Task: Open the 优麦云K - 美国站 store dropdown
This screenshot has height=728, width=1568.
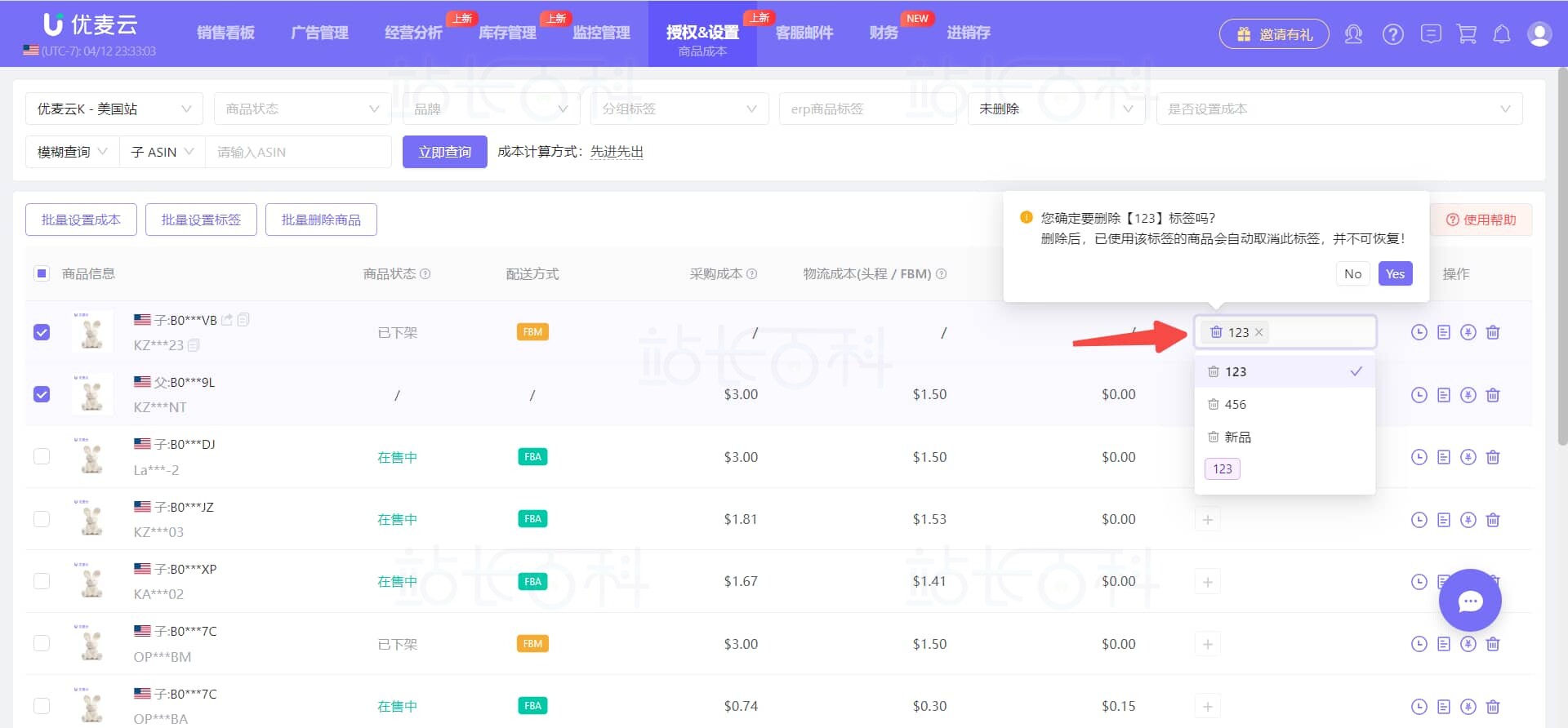Action: pos(114,109)
